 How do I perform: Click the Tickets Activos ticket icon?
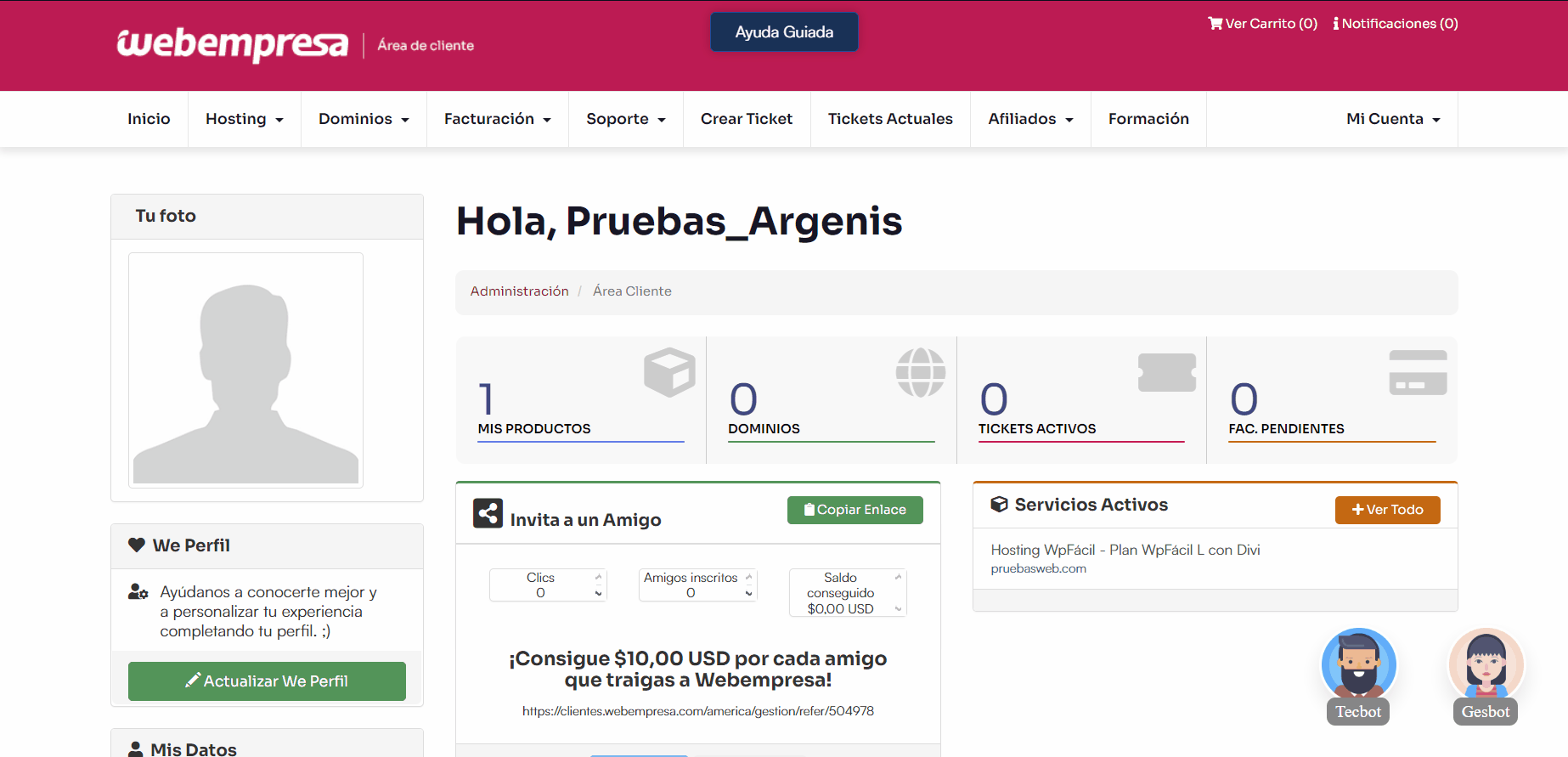[1166, 372]
